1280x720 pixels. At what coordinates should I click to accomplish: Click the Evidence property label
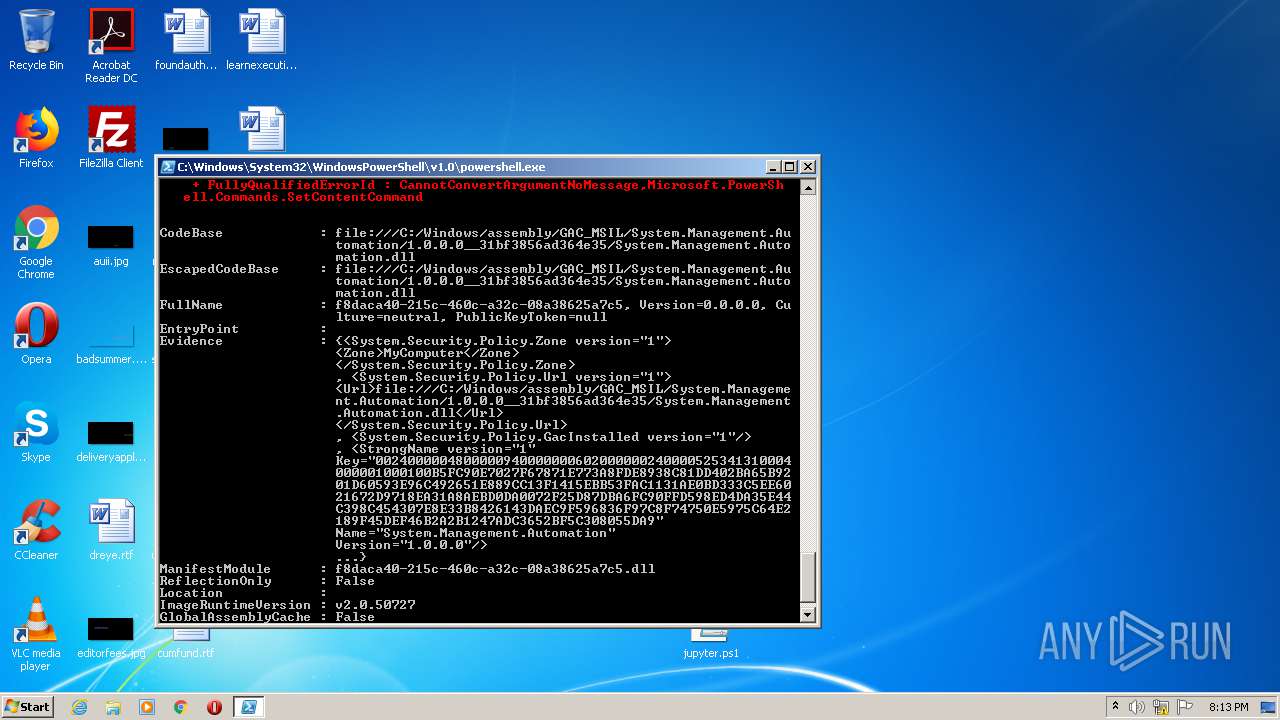tap(191, 341)
